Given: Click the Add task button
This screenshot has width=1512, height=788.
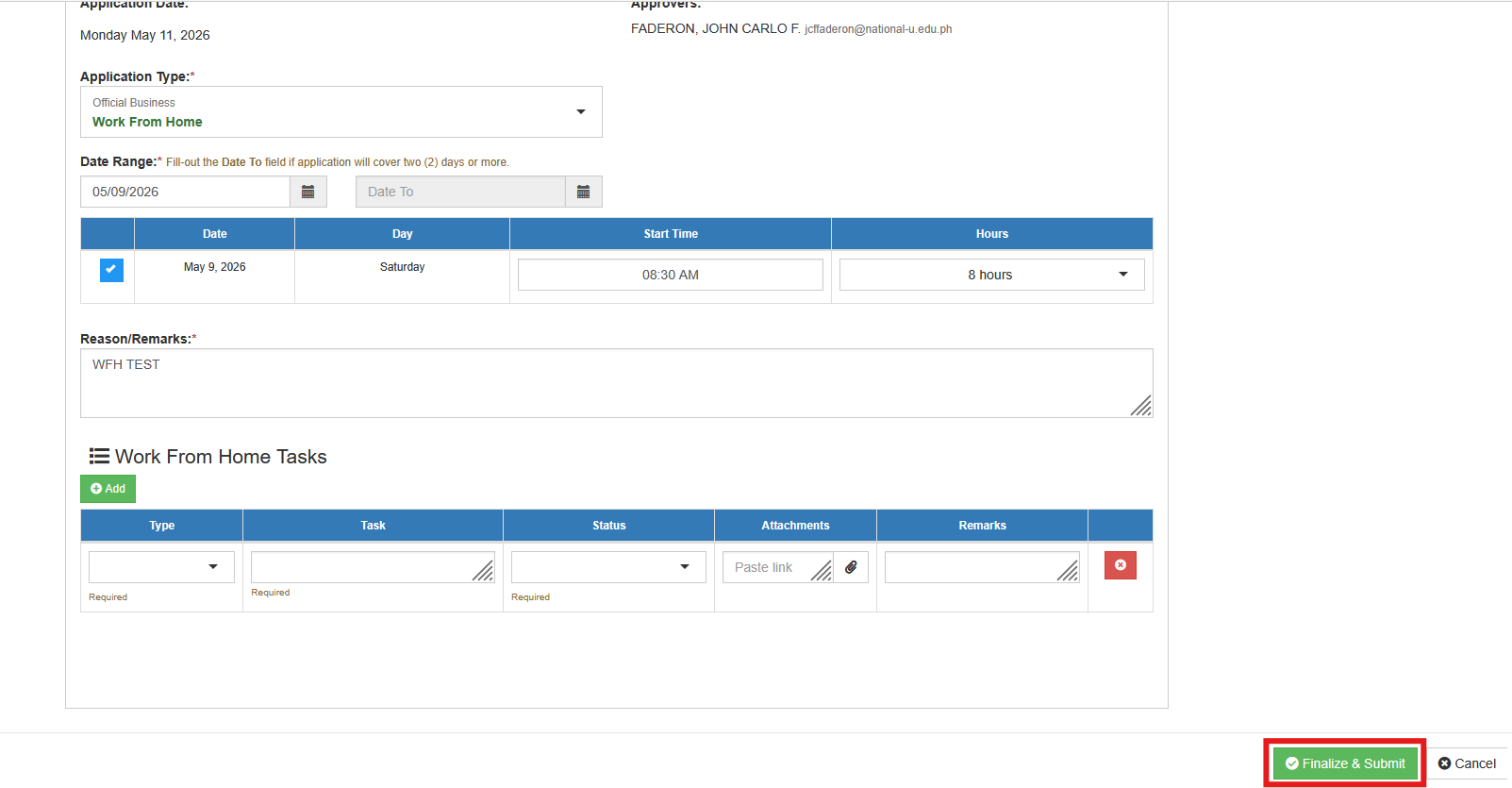Looking at the screenshot, I should click(108, 489).
